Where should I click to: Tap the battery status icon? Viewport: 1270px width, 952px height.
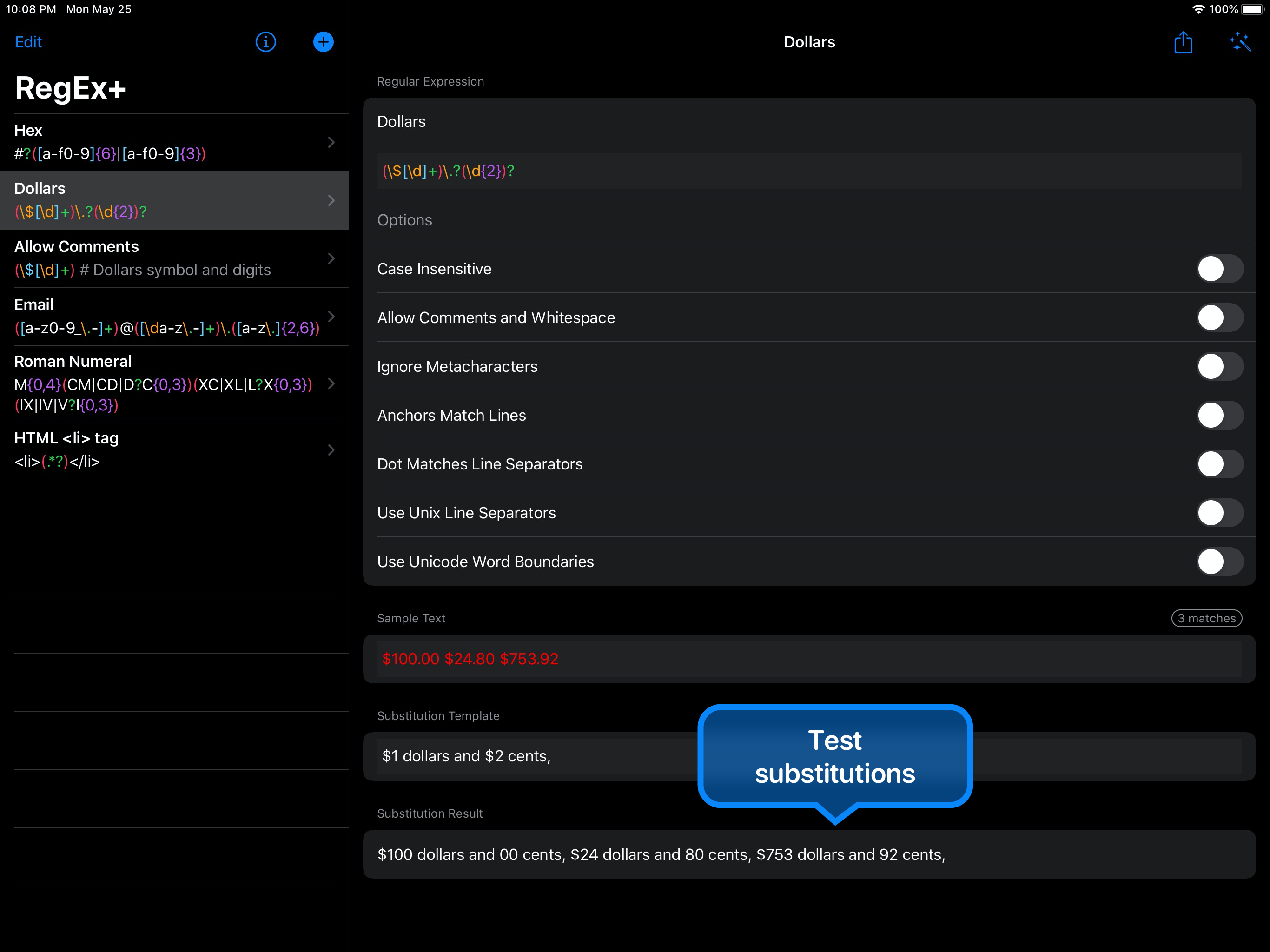[1252, 9]
